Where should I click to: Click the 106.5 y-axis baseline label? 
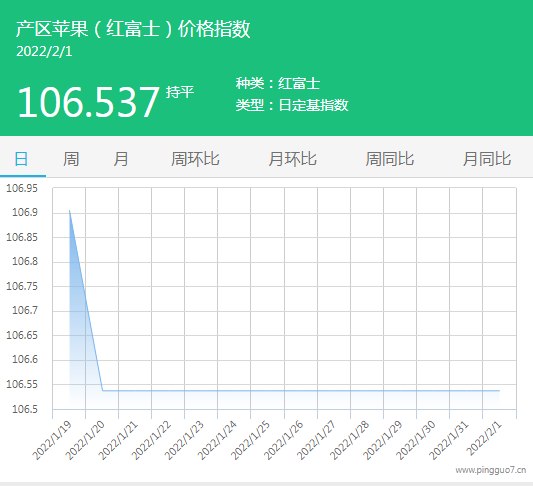click(25, 409)
